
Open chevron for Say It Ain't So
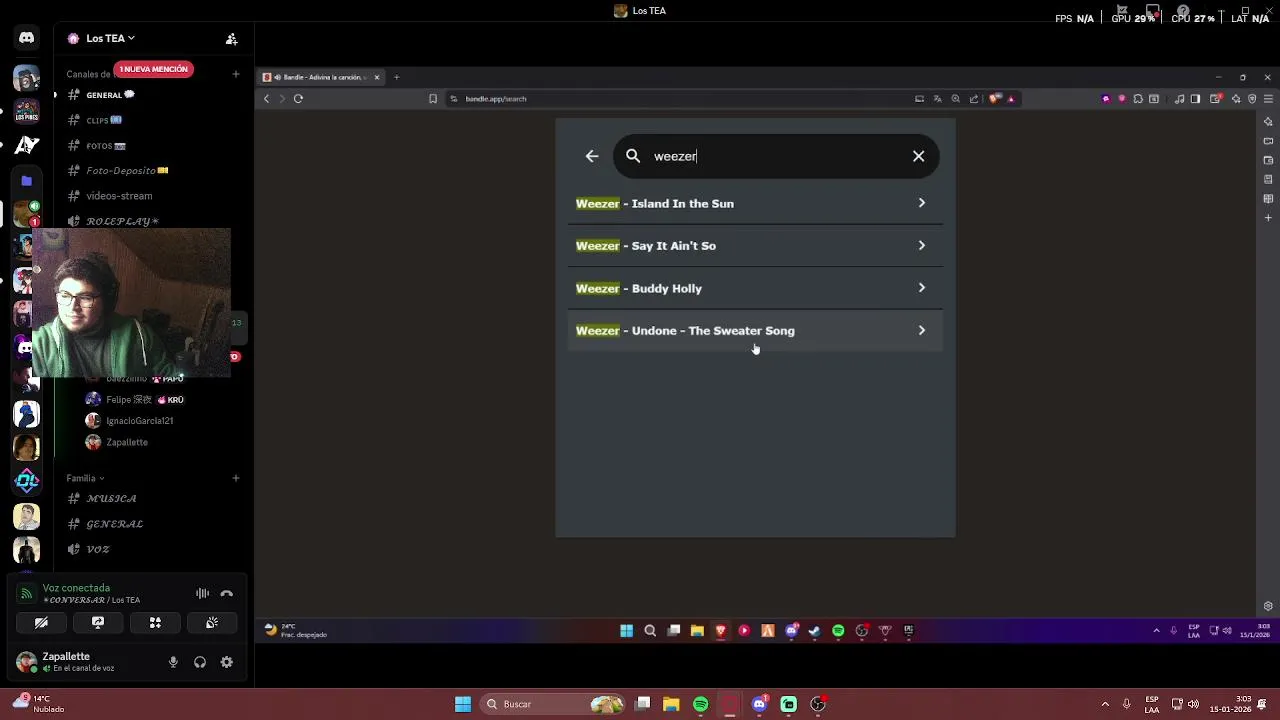tap(921, 245)
